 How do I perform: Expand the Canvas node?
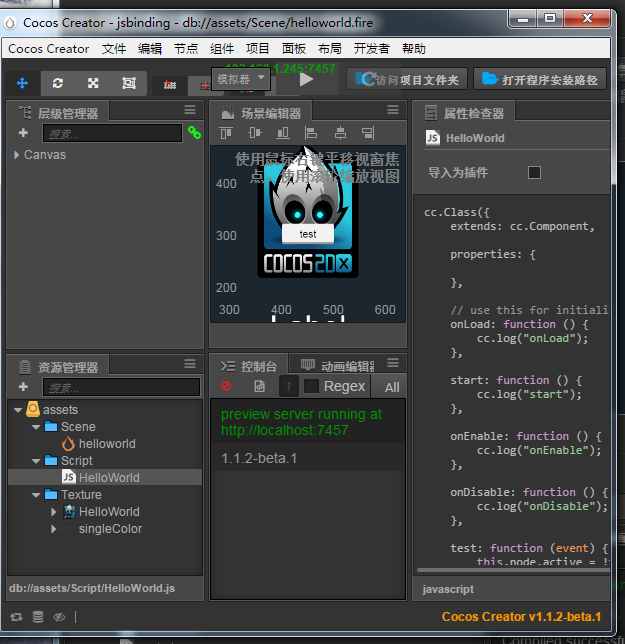(16, 155)
